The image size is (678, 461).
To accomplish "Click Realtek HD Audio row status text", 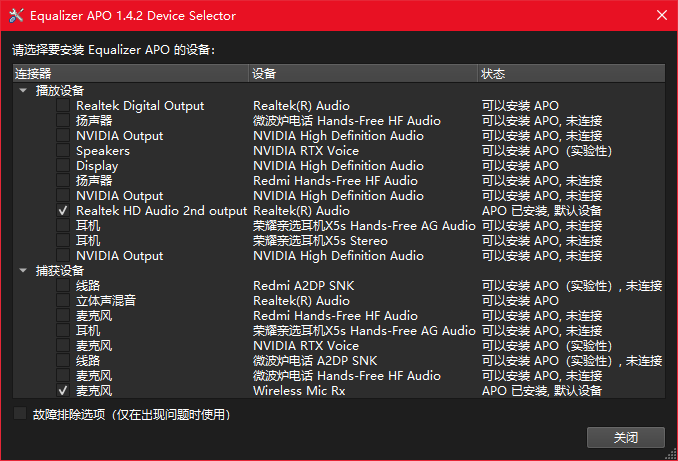I will tap(542, 211).
